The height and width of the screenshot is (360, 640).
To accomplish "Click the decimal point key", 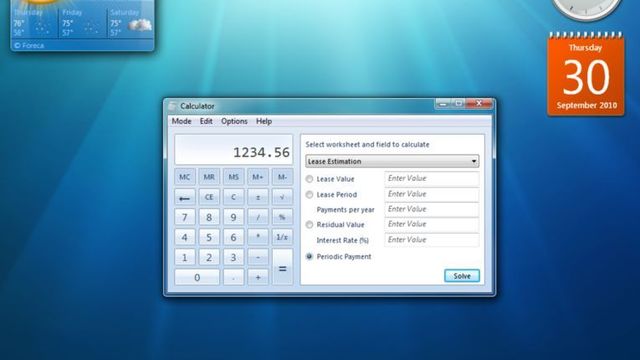I will pos(233,277).
